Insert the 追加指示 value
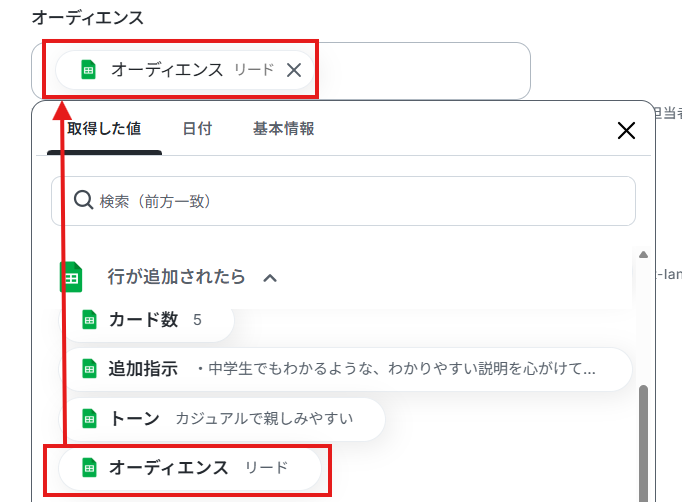 click(x=350, y=369)
